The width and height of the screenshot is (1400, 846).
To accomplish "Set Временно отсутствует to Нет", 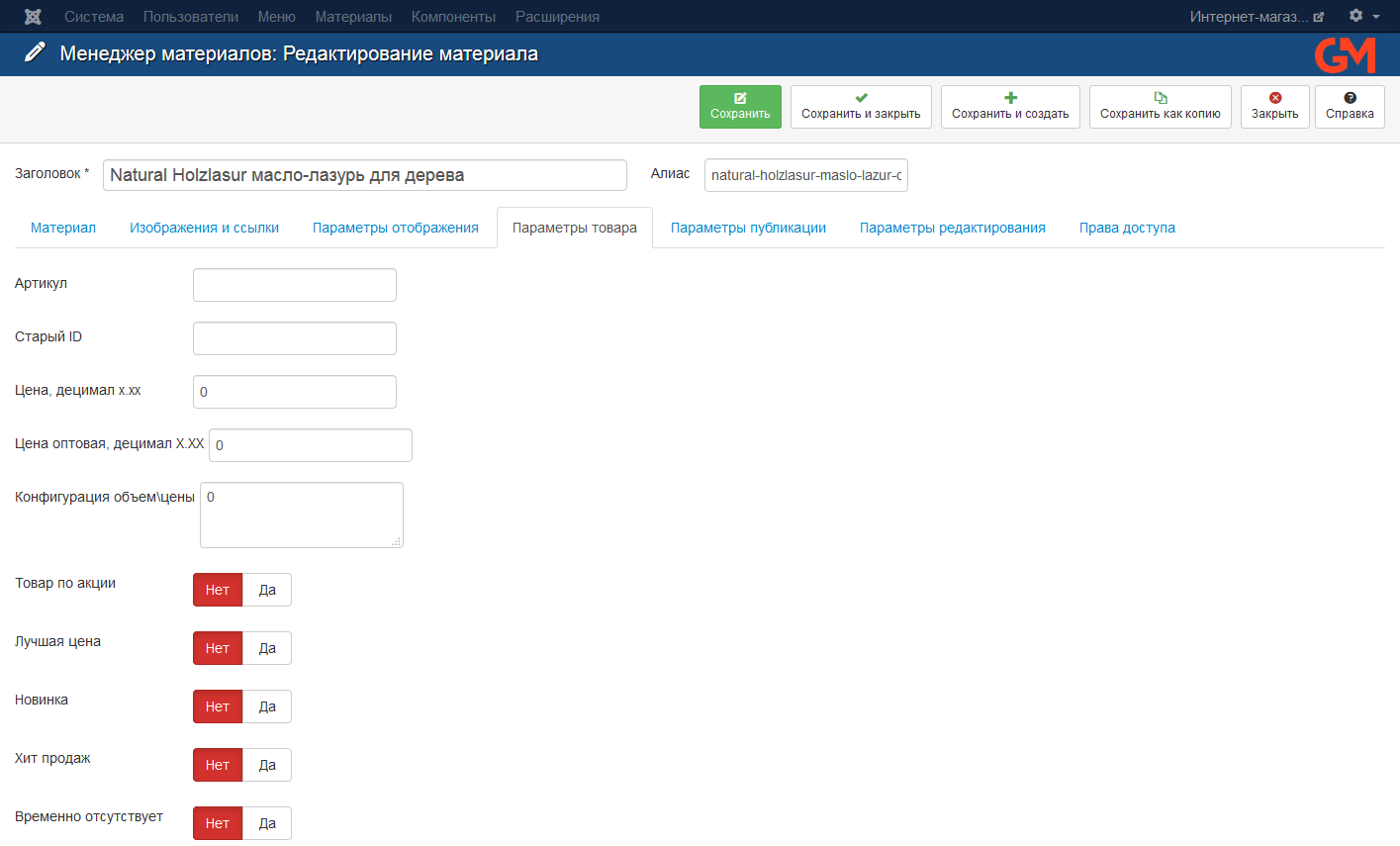I will click(x=218, y=823).
